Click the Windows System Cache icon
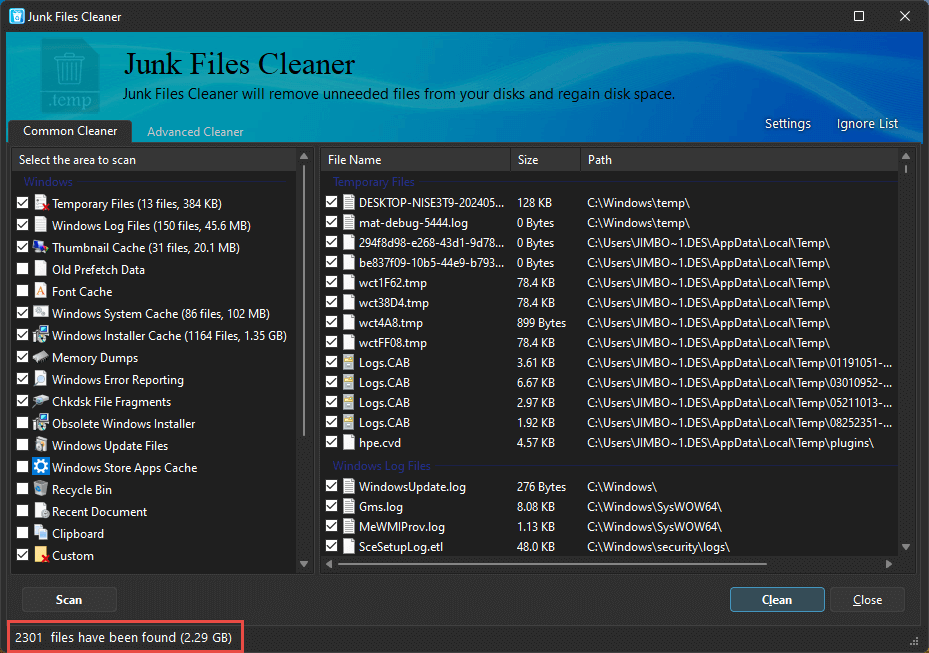Viewport: 929px width, 653px height. 41,313
